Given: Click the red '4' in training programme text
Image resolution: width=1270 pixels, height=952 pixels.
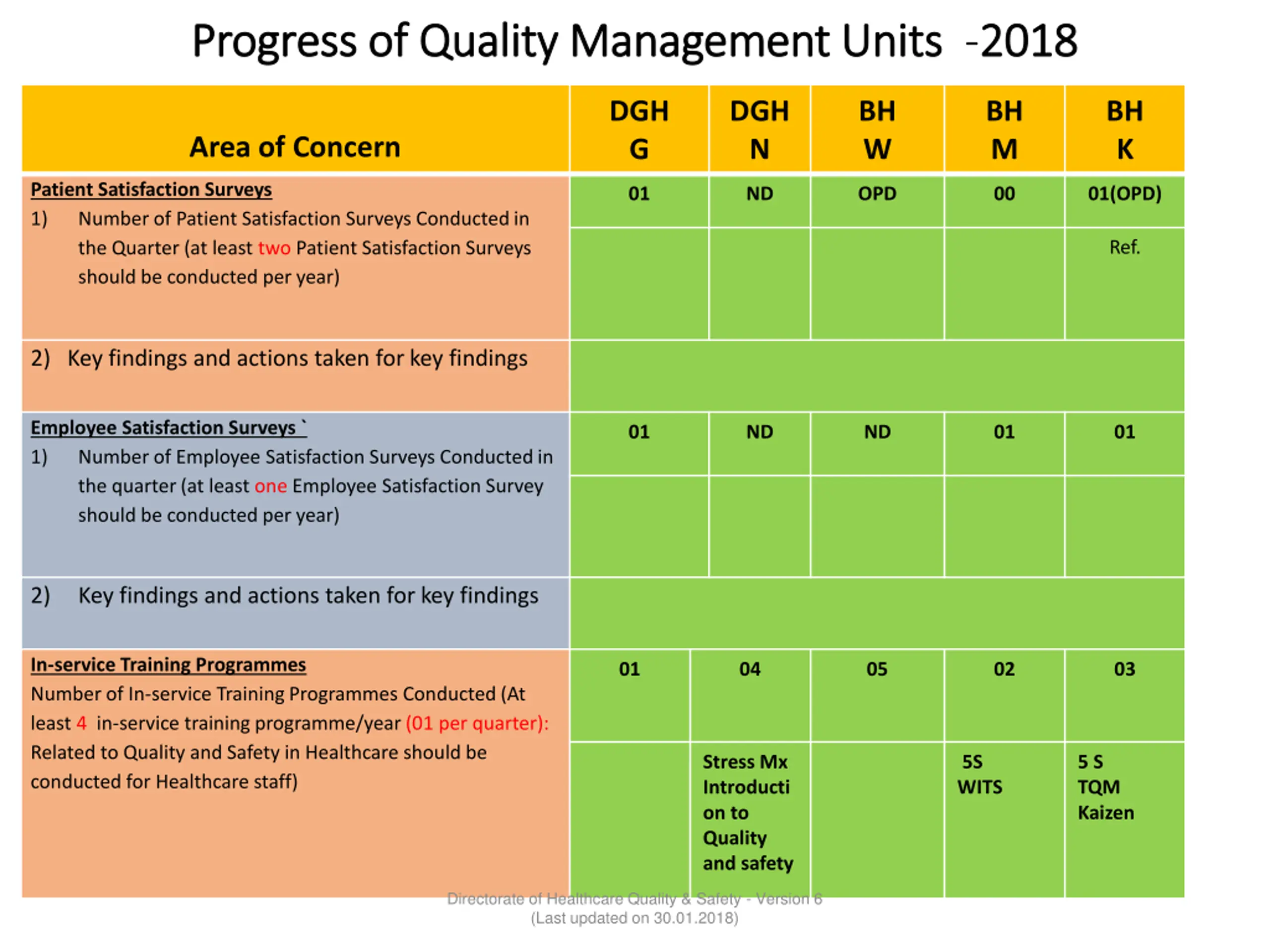Looking at the screenshot, I should click(81, 723).
